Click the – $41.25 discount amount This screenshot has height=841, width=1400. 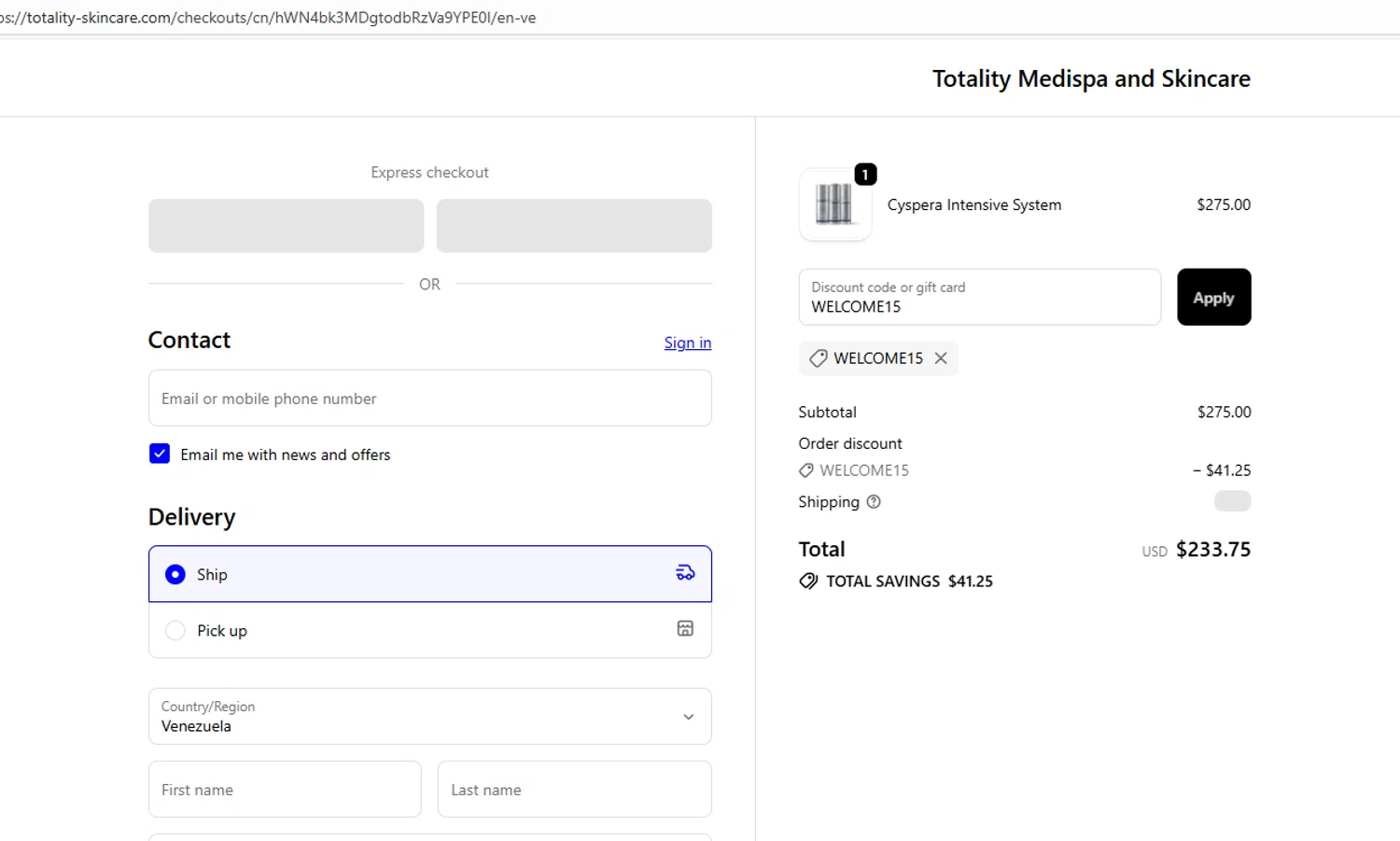[1222, 470]
